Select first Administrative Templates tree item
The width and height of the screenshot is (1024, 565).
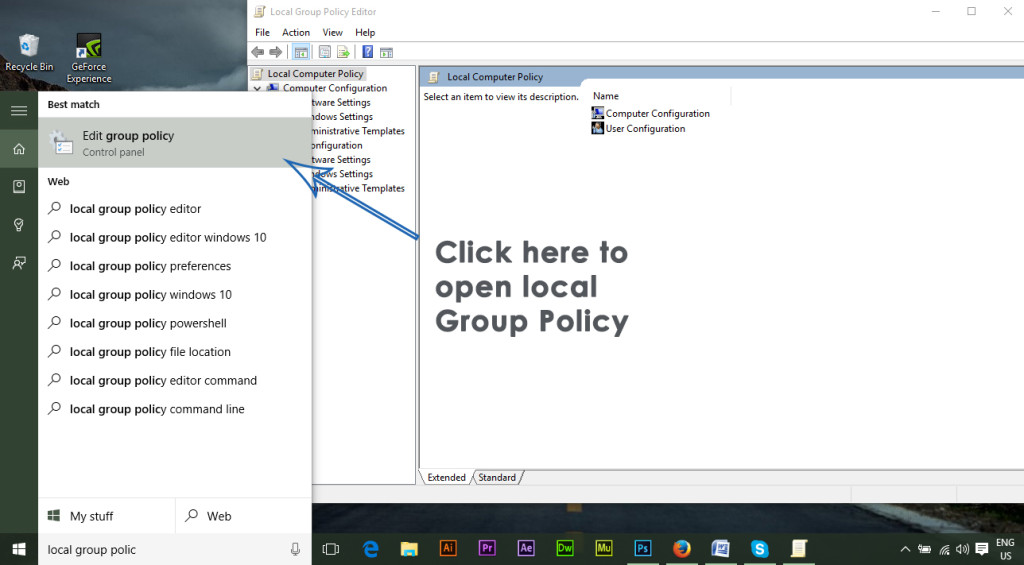[358, 131]
